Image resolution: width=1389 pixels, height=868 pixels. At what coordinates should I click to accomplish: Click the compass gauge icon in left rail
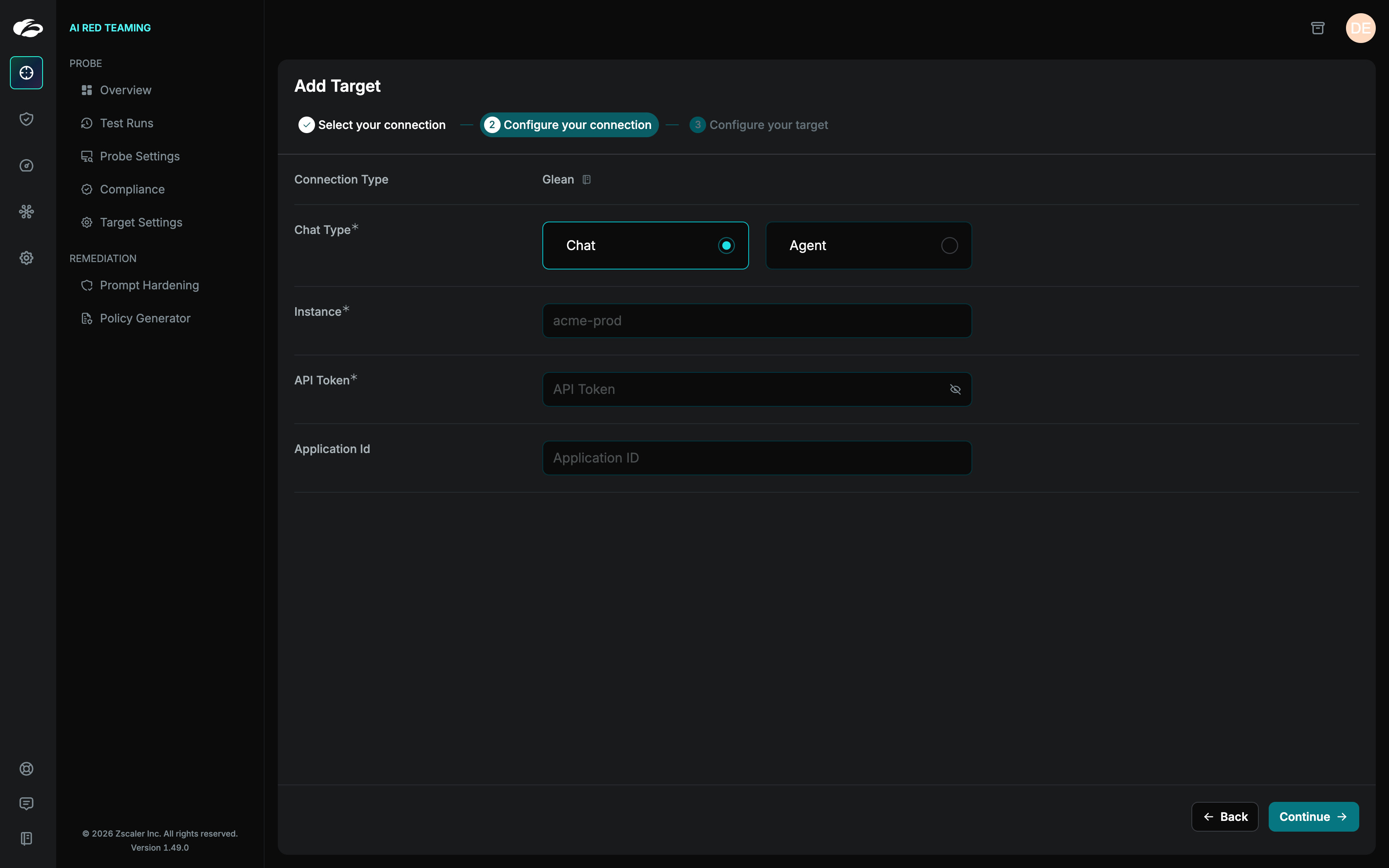(26, 165)
